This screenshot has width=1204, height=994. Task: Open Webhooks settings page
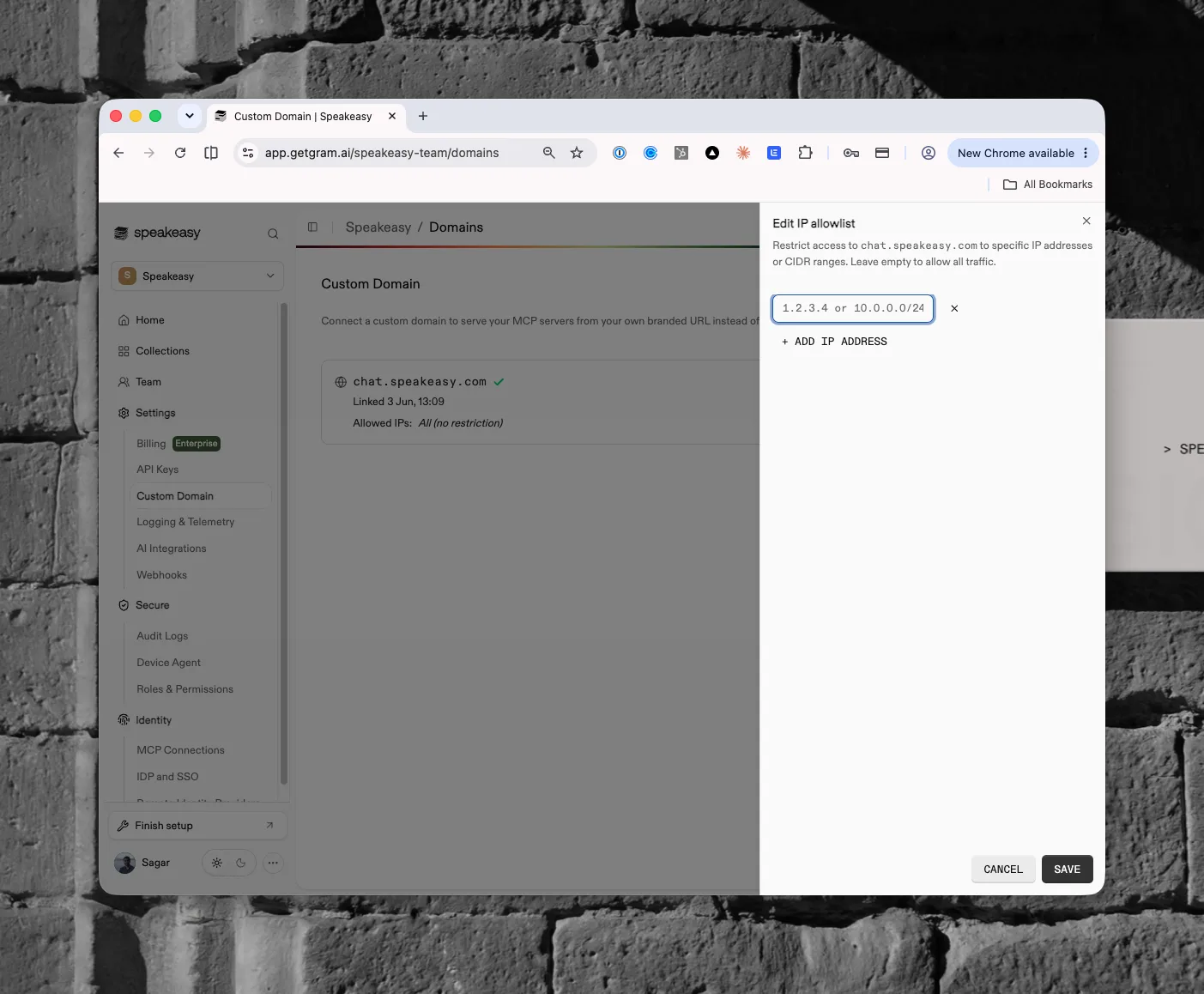(161, 575)
